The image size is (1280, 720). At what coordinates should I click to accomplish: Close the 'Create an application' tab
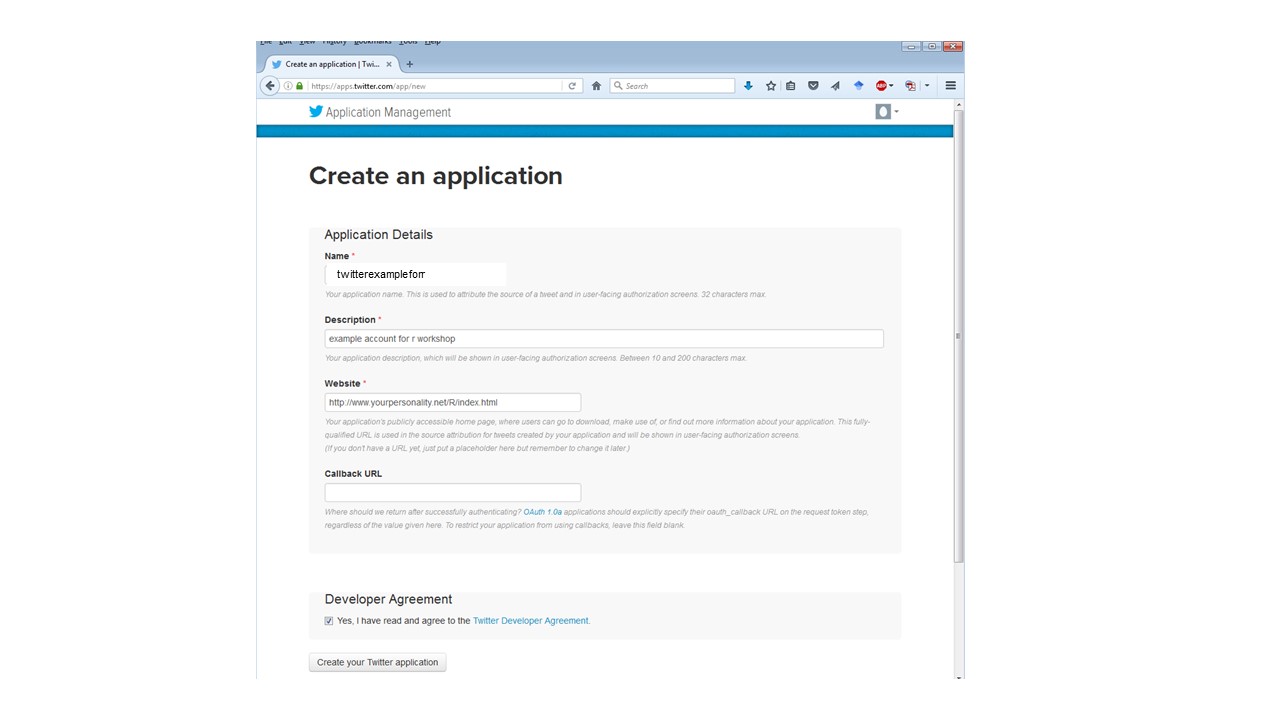tap(389, 64)
